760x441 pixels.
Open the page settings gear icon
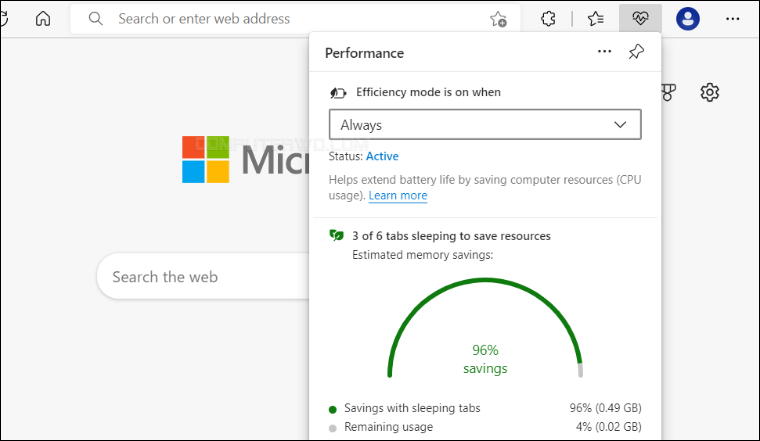(710, 92)
